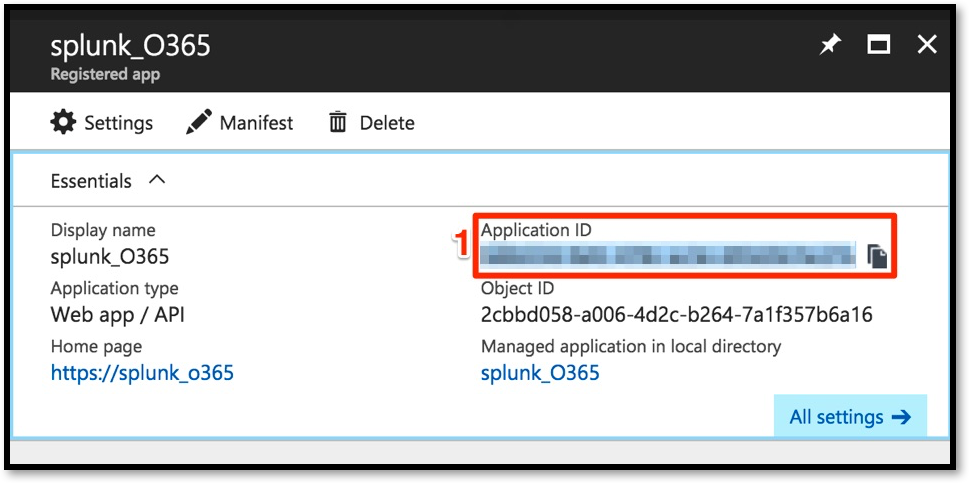The width and height of the screenshot is (969, 483).
Task: Click Managed application in local directory label
Action: tap(631, 346)
